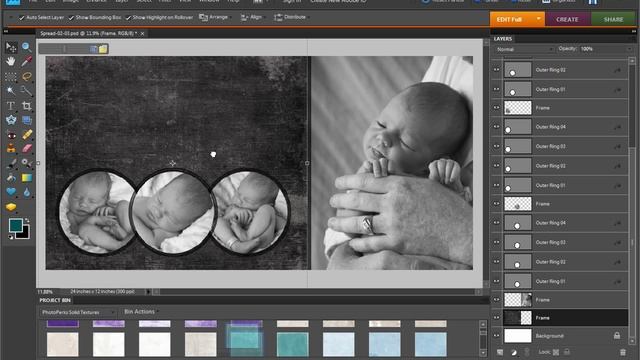Select the Magic Wand tool

tap(11, 91)
